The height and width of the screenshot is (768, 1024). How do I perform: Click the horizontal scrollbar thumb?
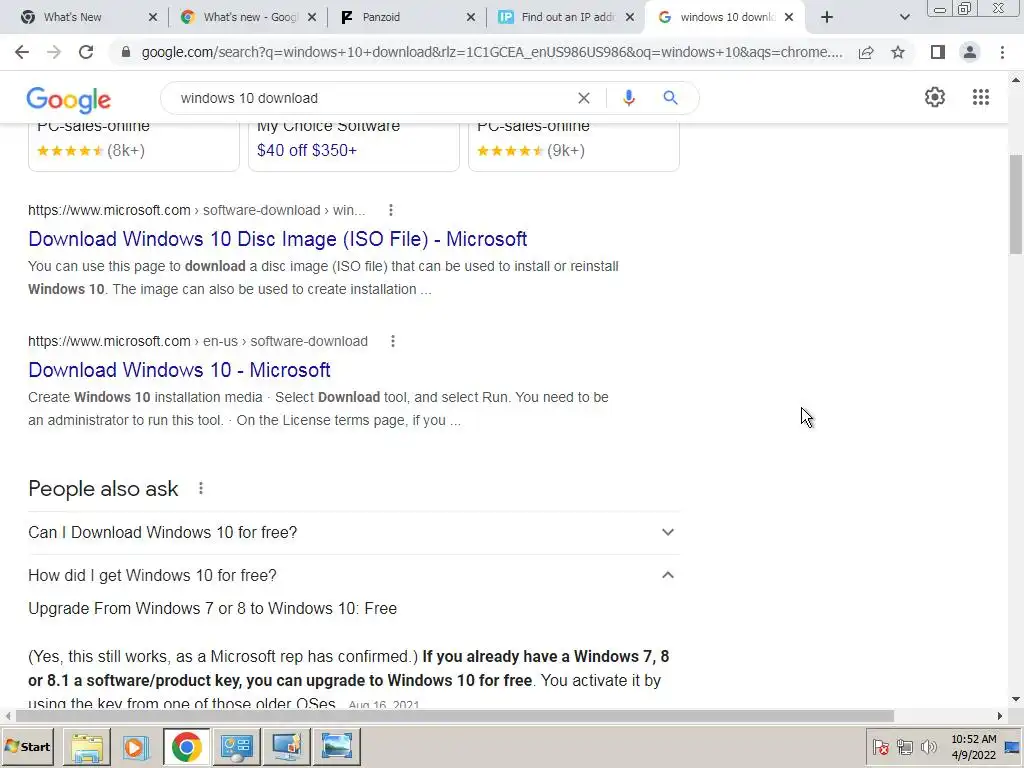point(455,716)
